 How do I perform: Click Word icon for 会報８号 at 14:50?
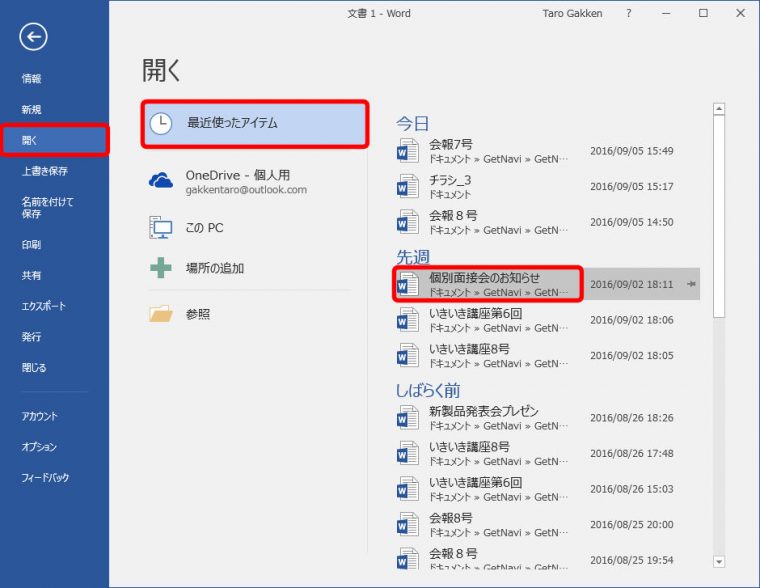(408, 222)
